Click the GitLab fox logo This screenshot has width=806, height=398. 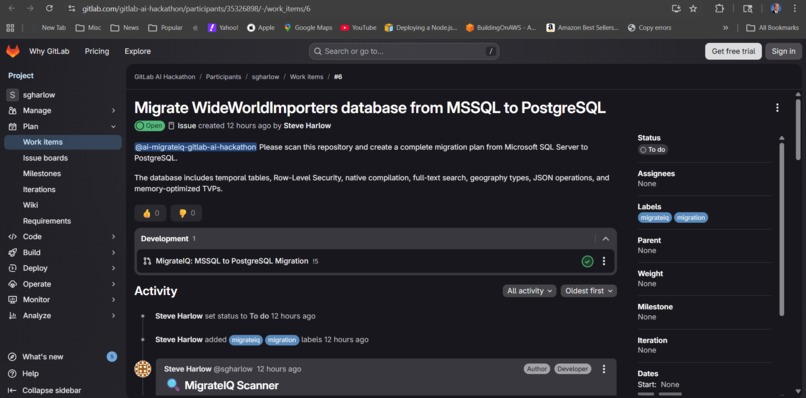(13, 51)
